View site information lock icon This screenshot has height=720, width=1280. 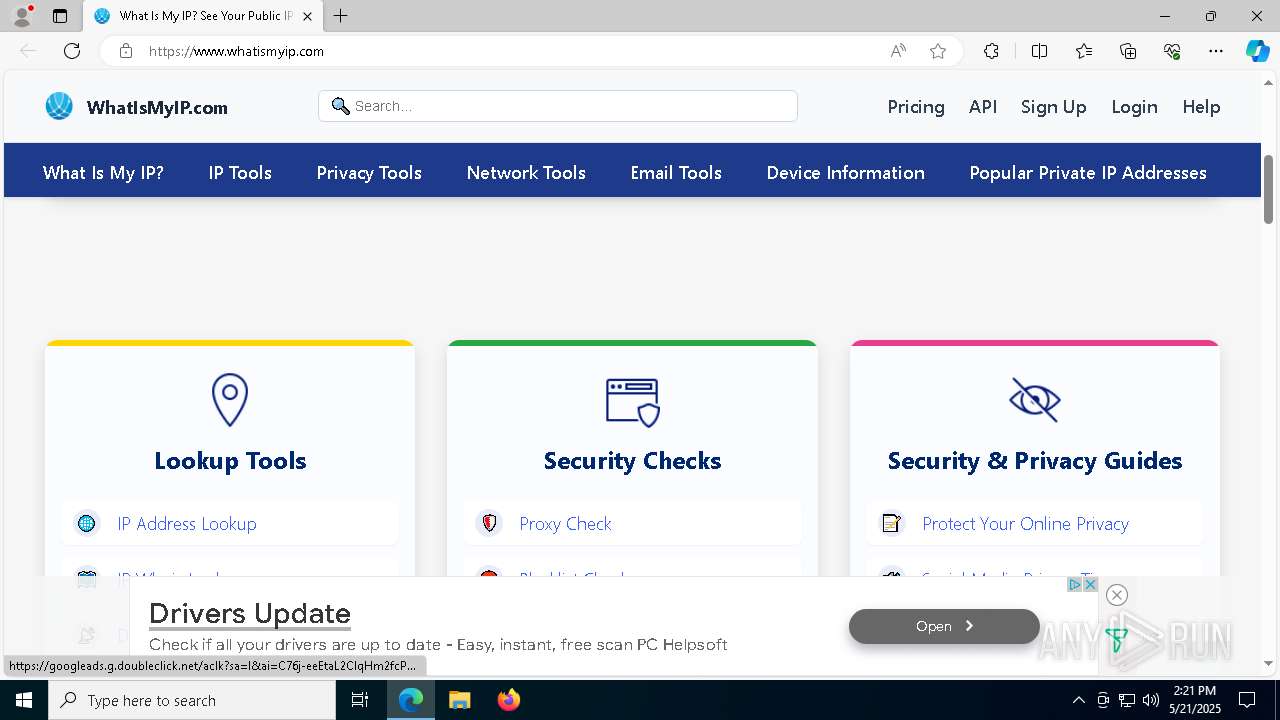126,51
